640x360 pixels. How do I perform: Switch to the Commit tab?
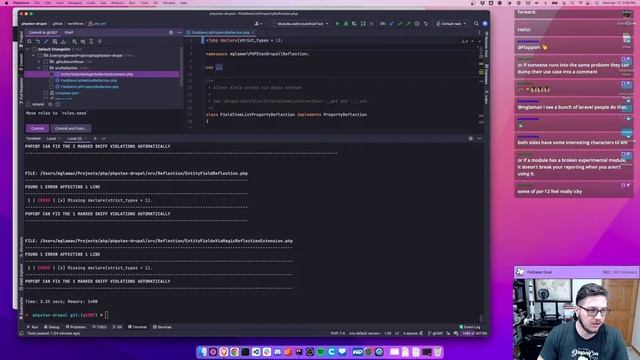(x=42, y=33)
